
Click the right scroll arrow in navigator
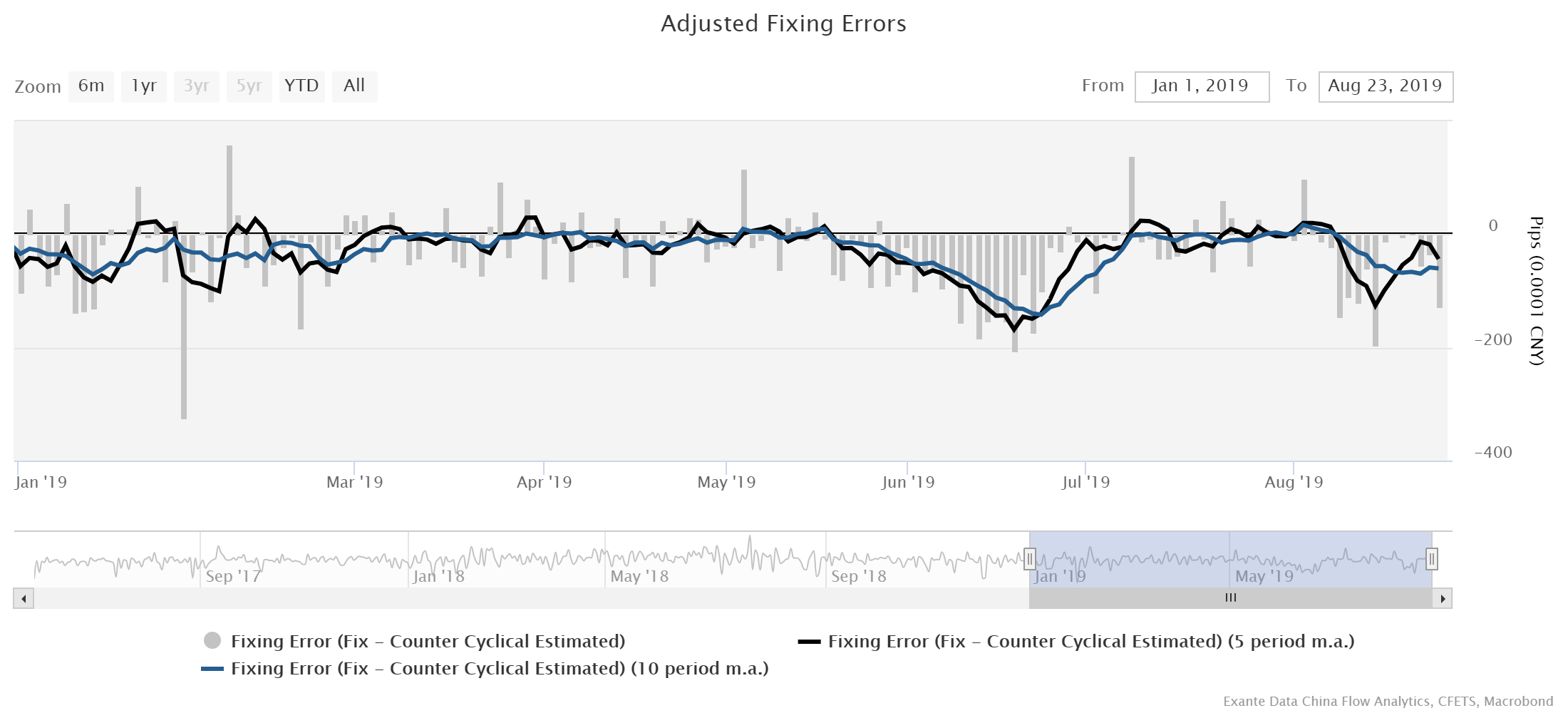[x=1443, y=598]
